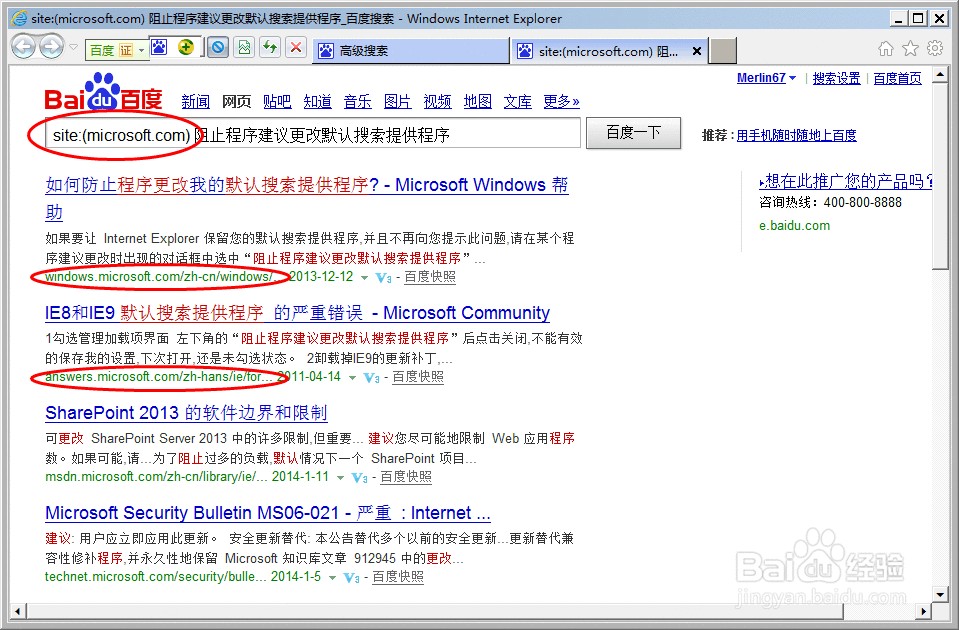
Task: Go to the 百度首页 link
Action: [x=897, y=78]
